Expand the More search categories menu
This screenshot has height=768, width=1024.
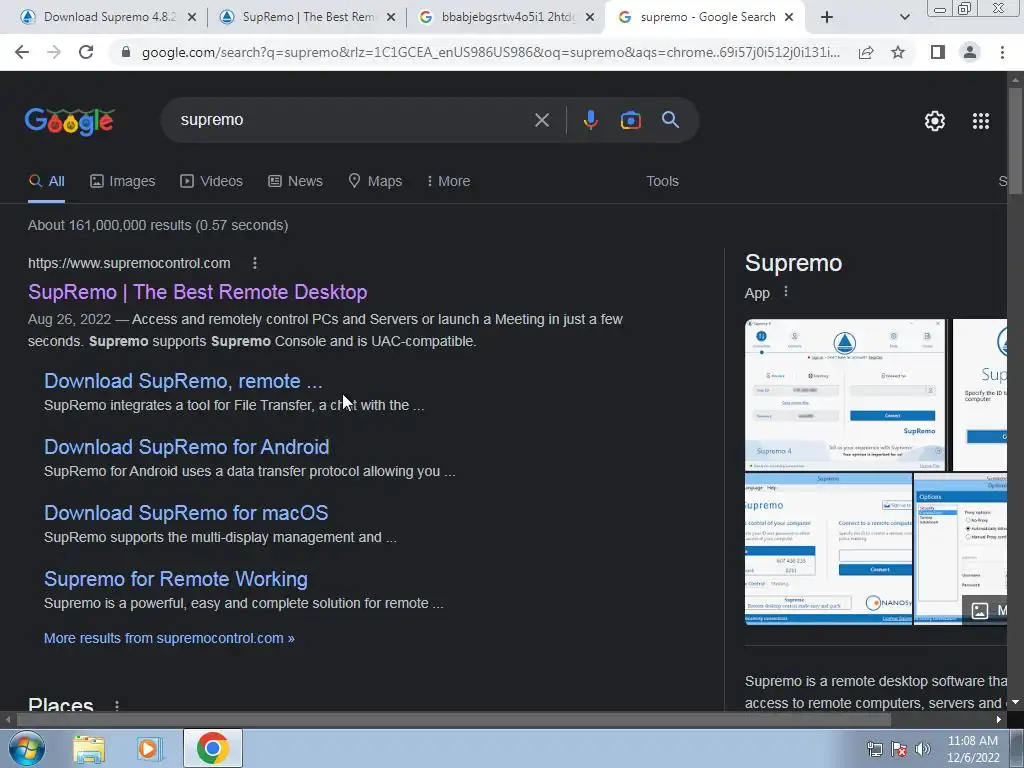tap(448, 182)
